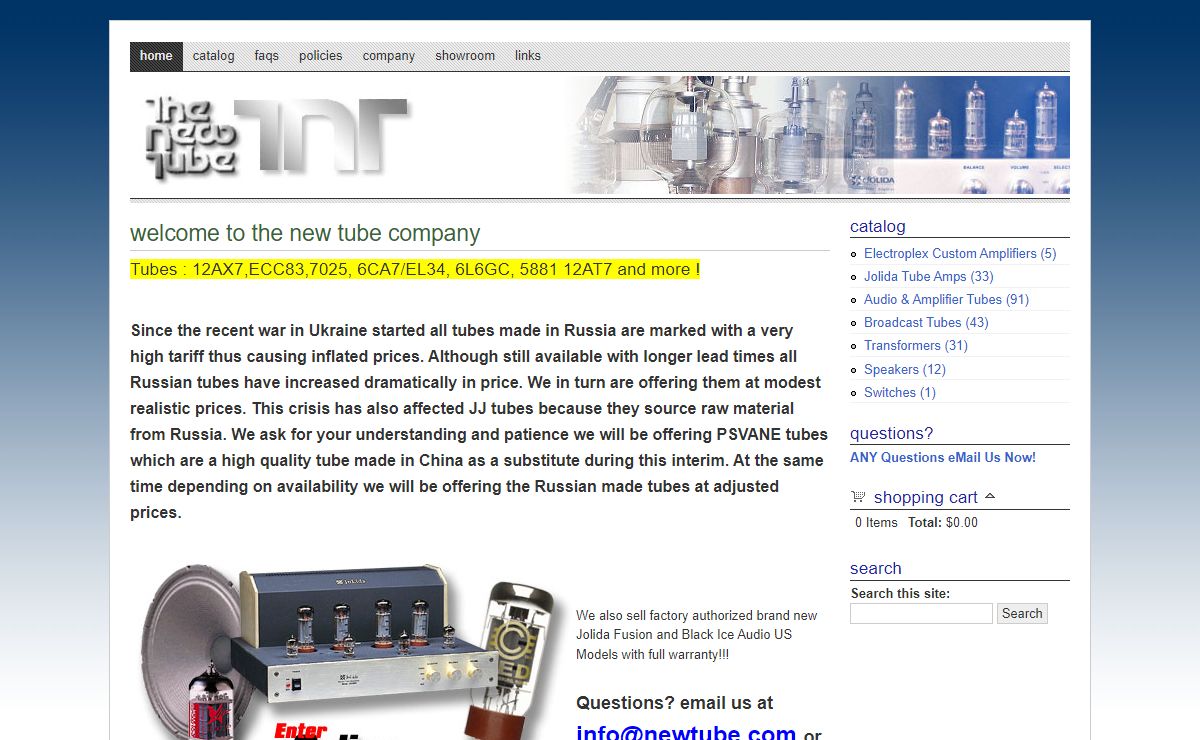Open the links menu item
This screenshot has width=1200, height=740.
tap(527, 56)
